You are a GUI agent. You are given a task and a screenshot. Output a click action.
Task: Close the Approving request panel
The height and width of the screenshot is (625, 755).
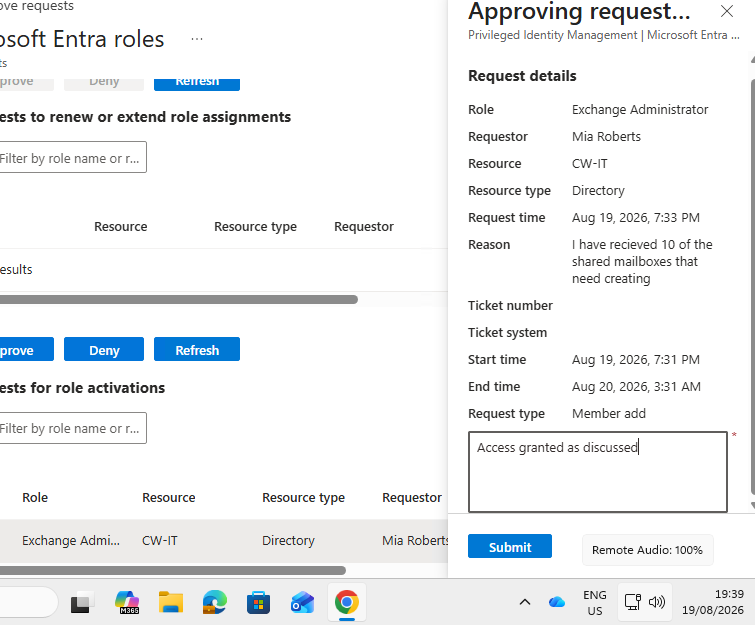tap(727, 11)
